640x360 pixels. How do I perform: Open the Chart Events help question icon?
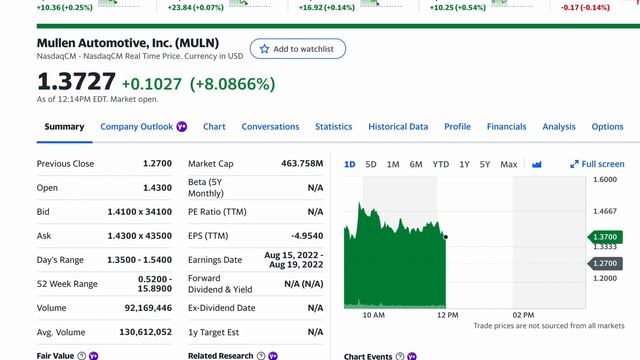[400, 356]
